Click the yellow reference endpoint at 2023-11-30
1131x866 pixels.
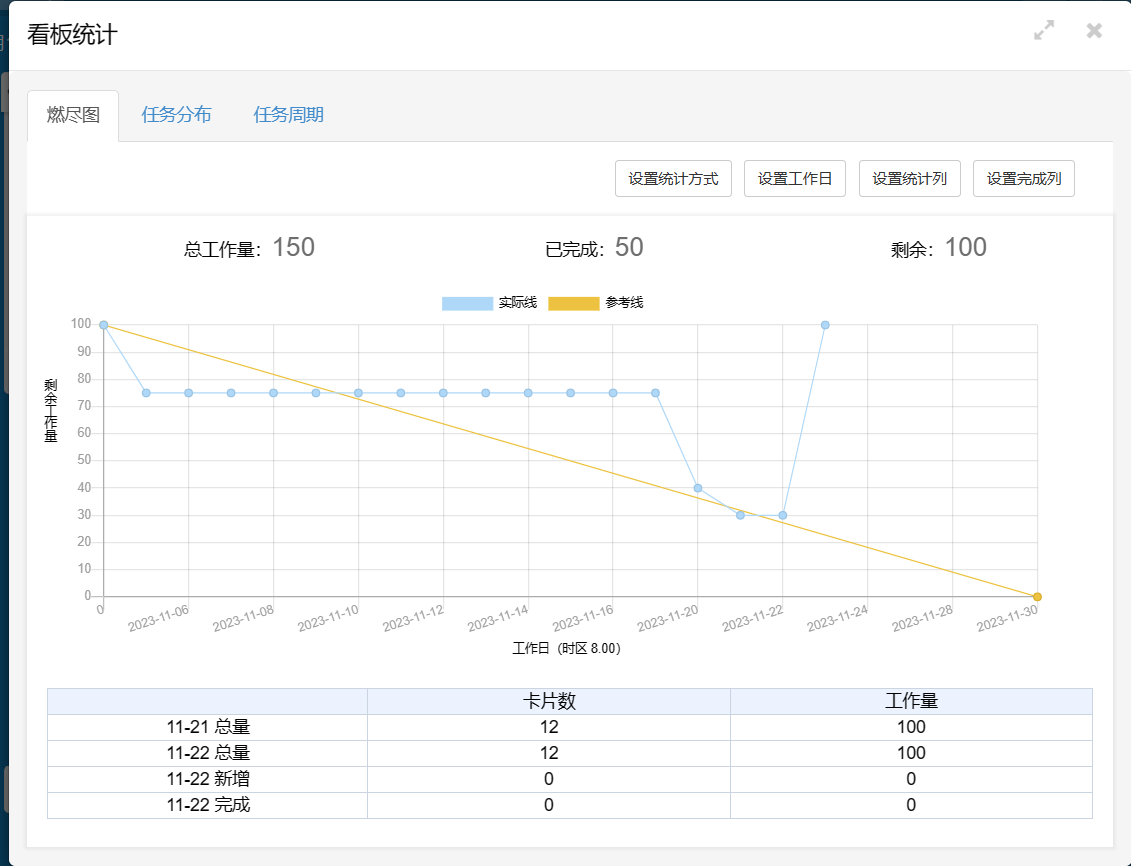click(x=1037, y=596)
